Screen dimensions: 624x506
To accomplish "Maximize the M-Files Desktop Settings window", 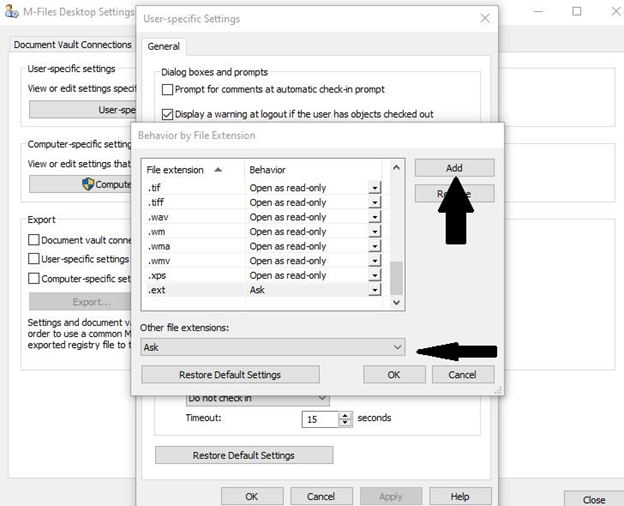I will tap(577, 12).
